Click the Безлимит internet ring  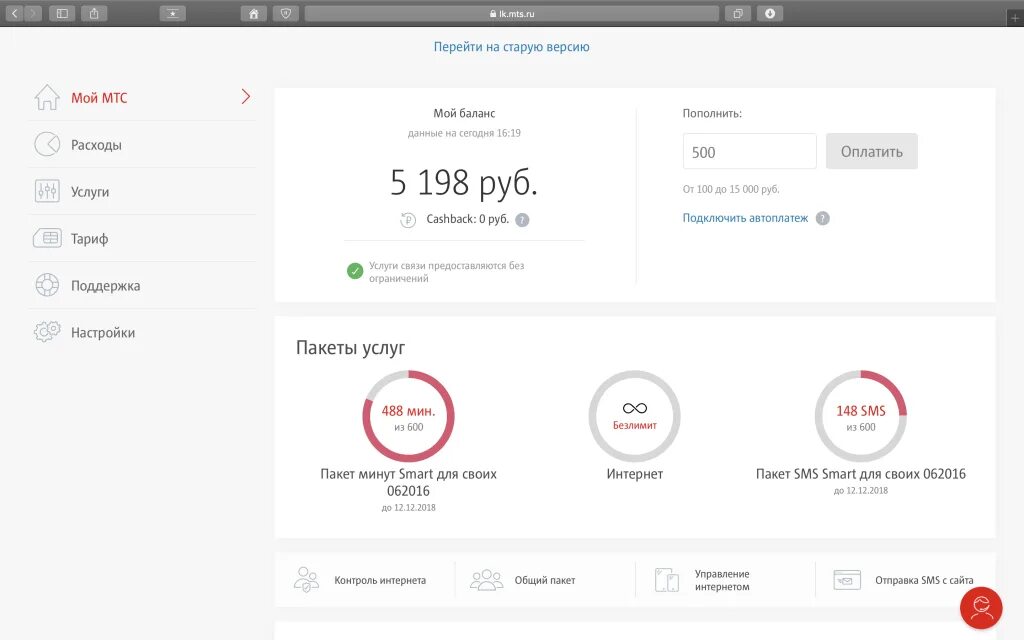[634, 416]
